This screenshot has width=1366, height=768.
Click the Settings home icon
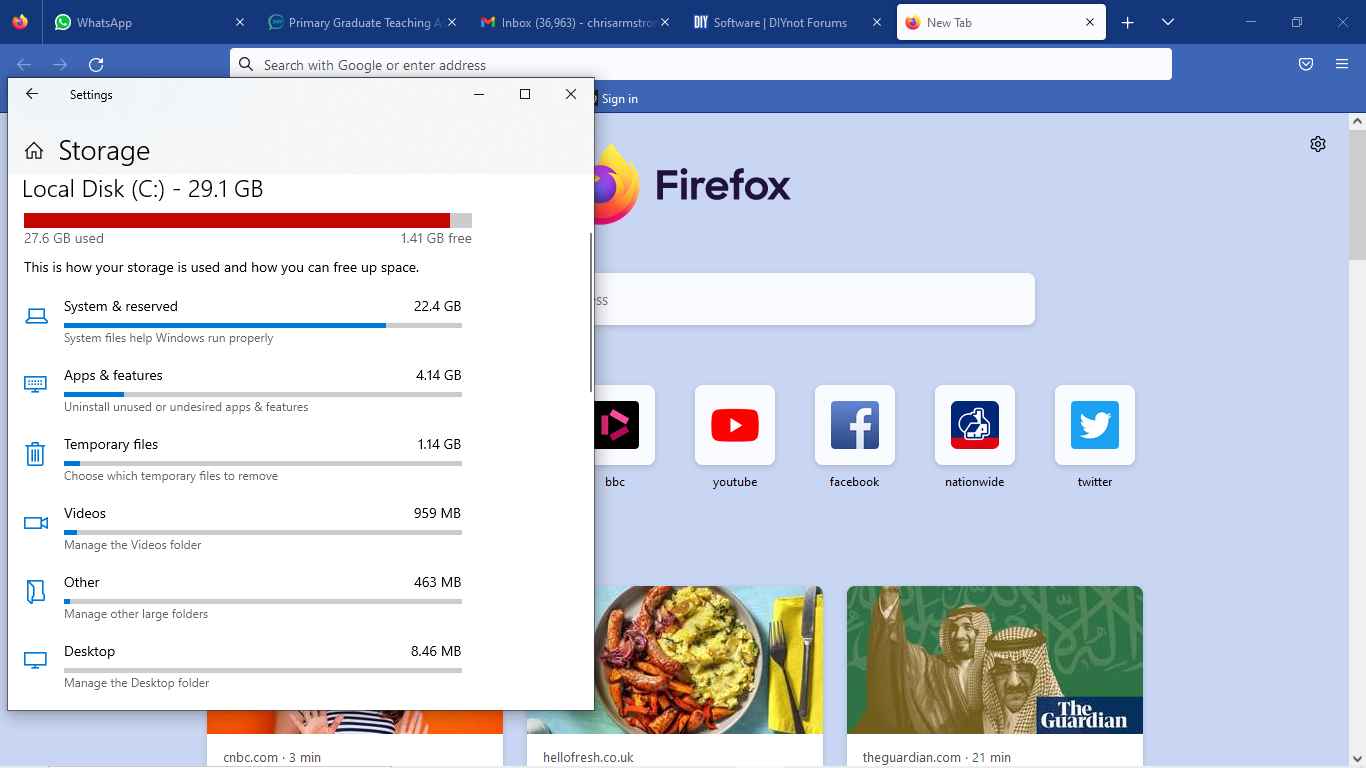coord(34,151)
